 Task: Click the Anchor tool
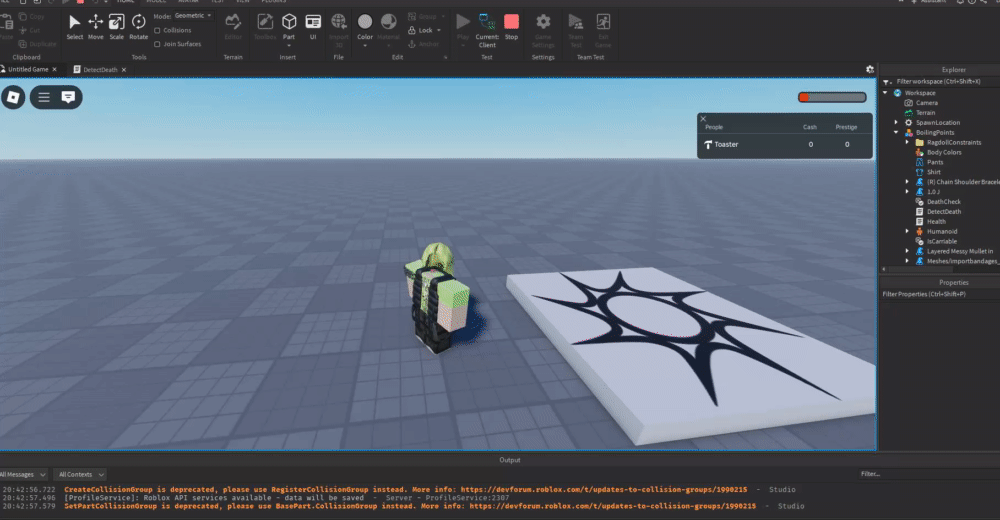click(423, 44)
